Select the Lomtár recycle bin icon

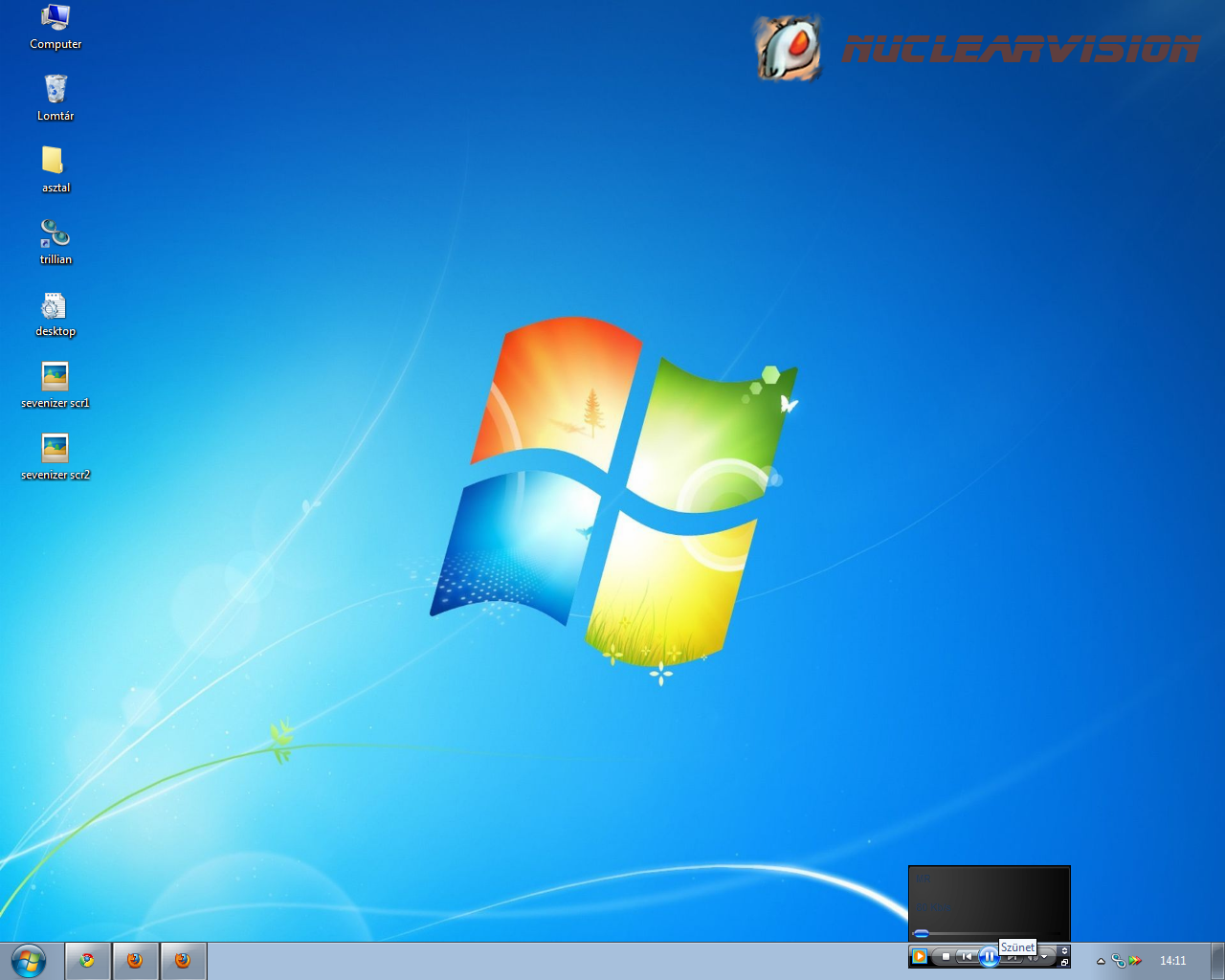tap(56, 99)
